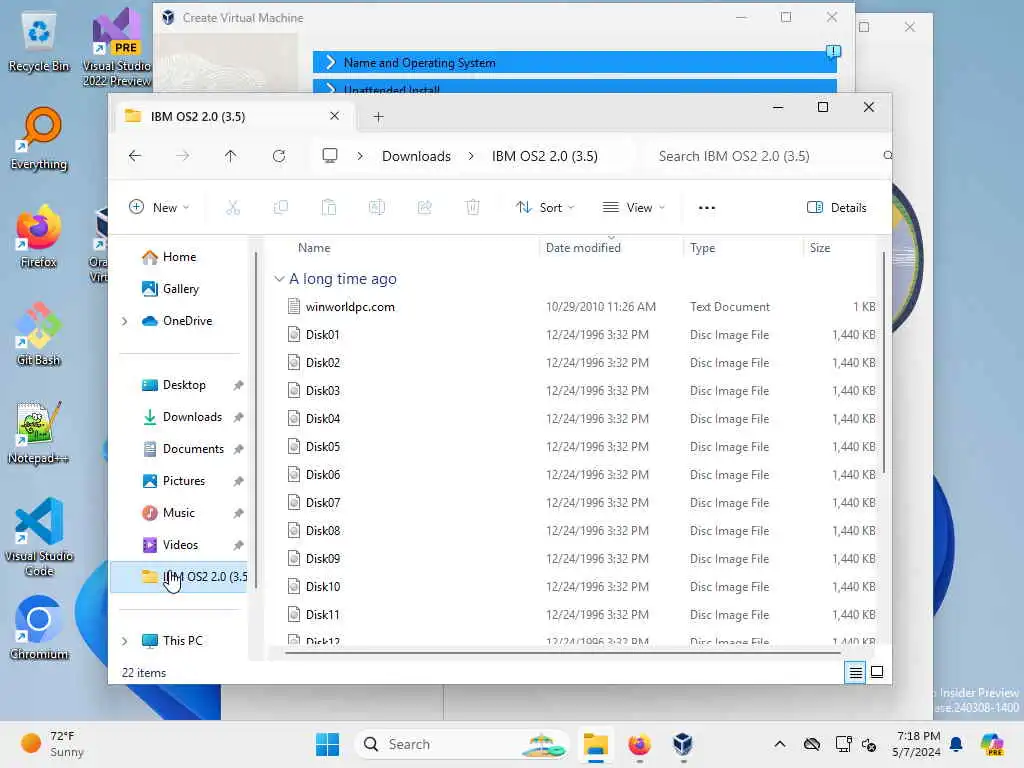Expand the chevron after Downloads in breadcrumb
The image size is (1024, 768).
pos(471,156)
